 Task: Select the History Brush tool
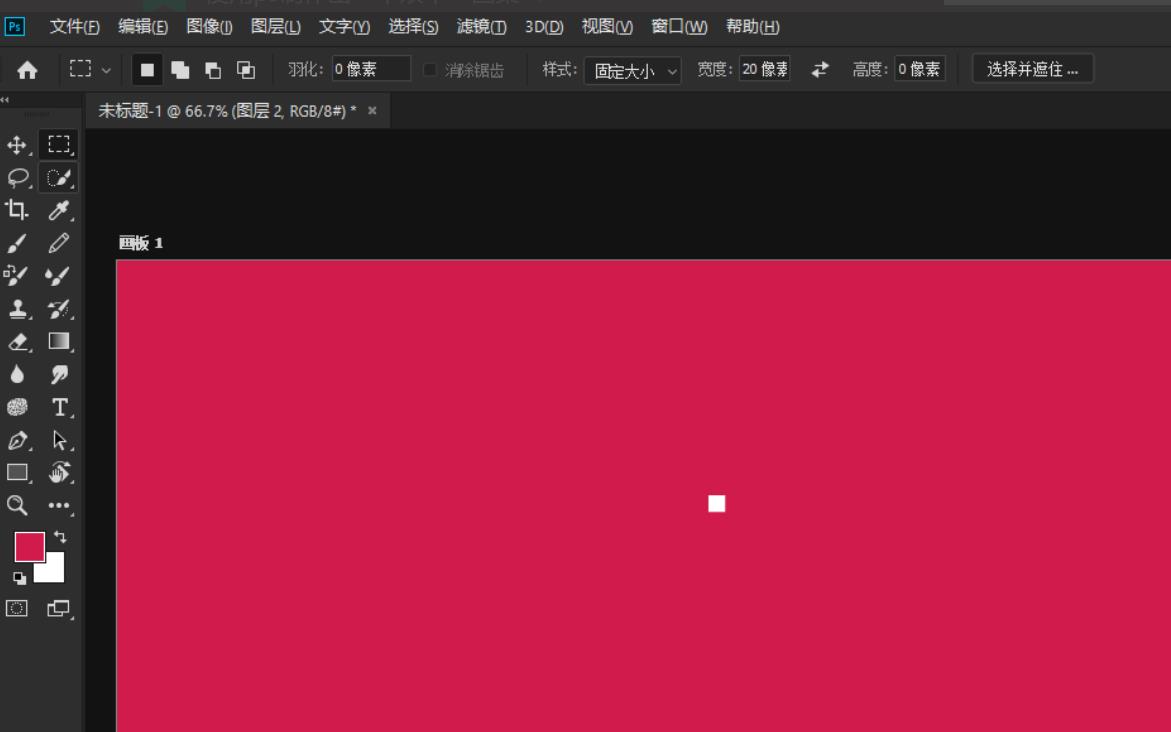pyautogui.click(x=58, y=308)
